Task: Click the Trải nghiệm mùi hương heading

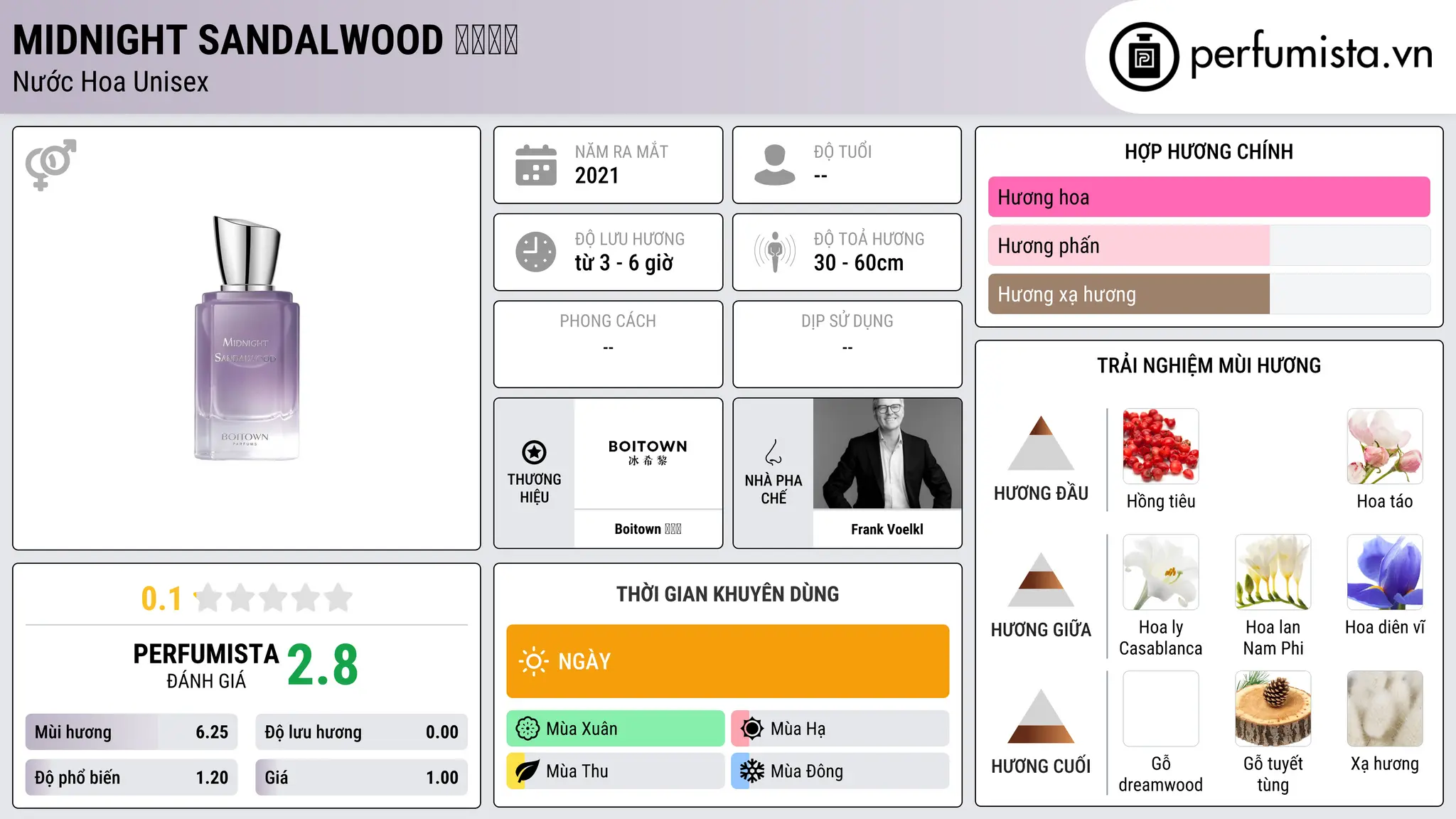Action: coord(1209,365)
